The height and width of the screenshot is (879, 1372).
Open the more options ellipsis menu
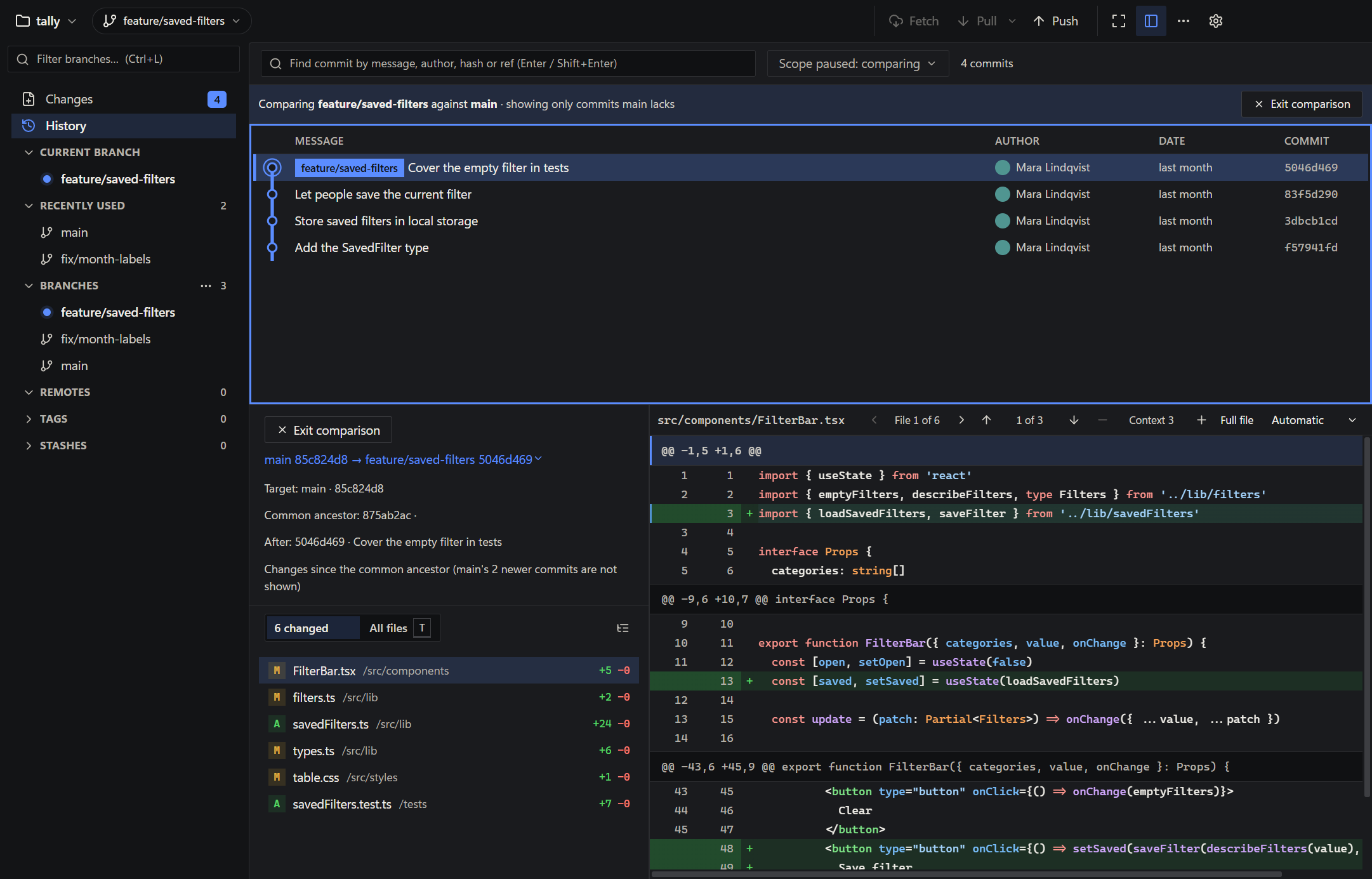[1184, 21]
